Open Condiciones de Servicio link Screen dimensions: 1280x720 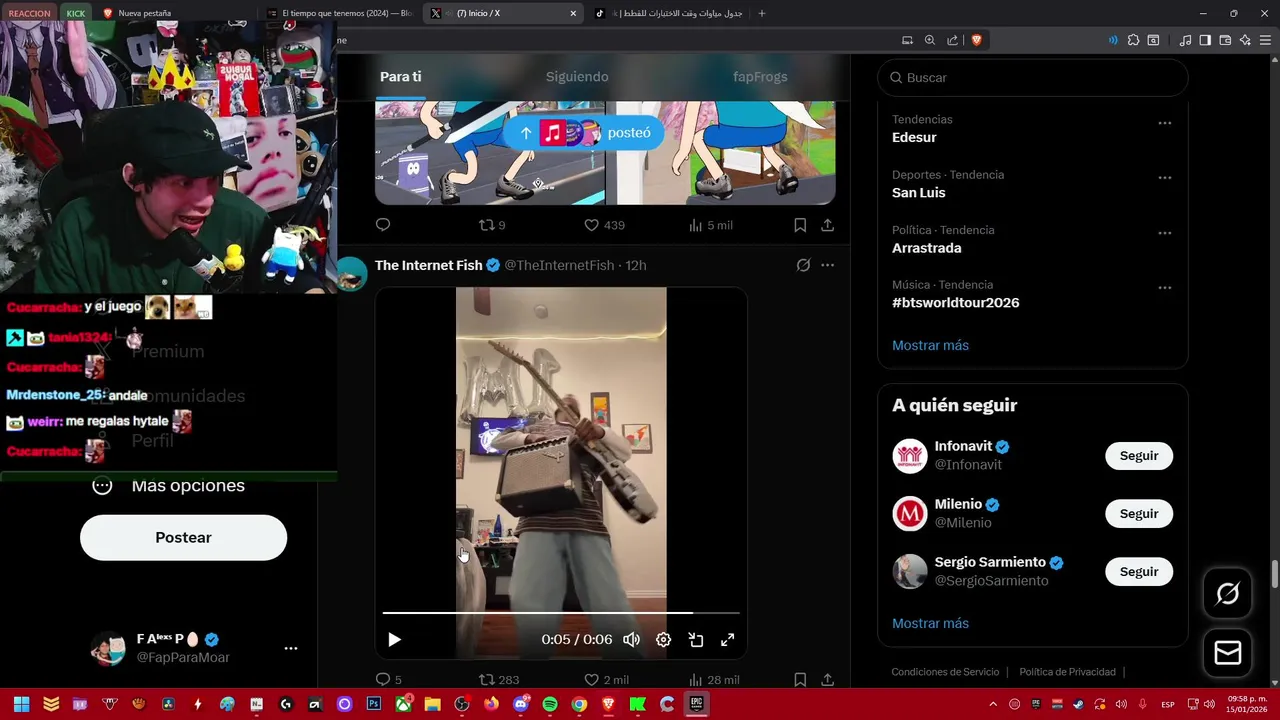(945, 672)
